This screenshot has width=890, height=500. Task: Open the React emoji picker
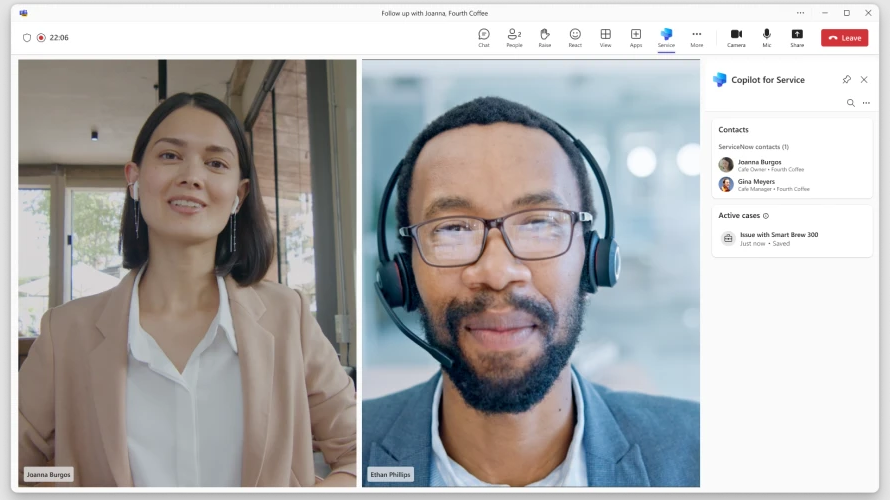(x=575, y=37)
